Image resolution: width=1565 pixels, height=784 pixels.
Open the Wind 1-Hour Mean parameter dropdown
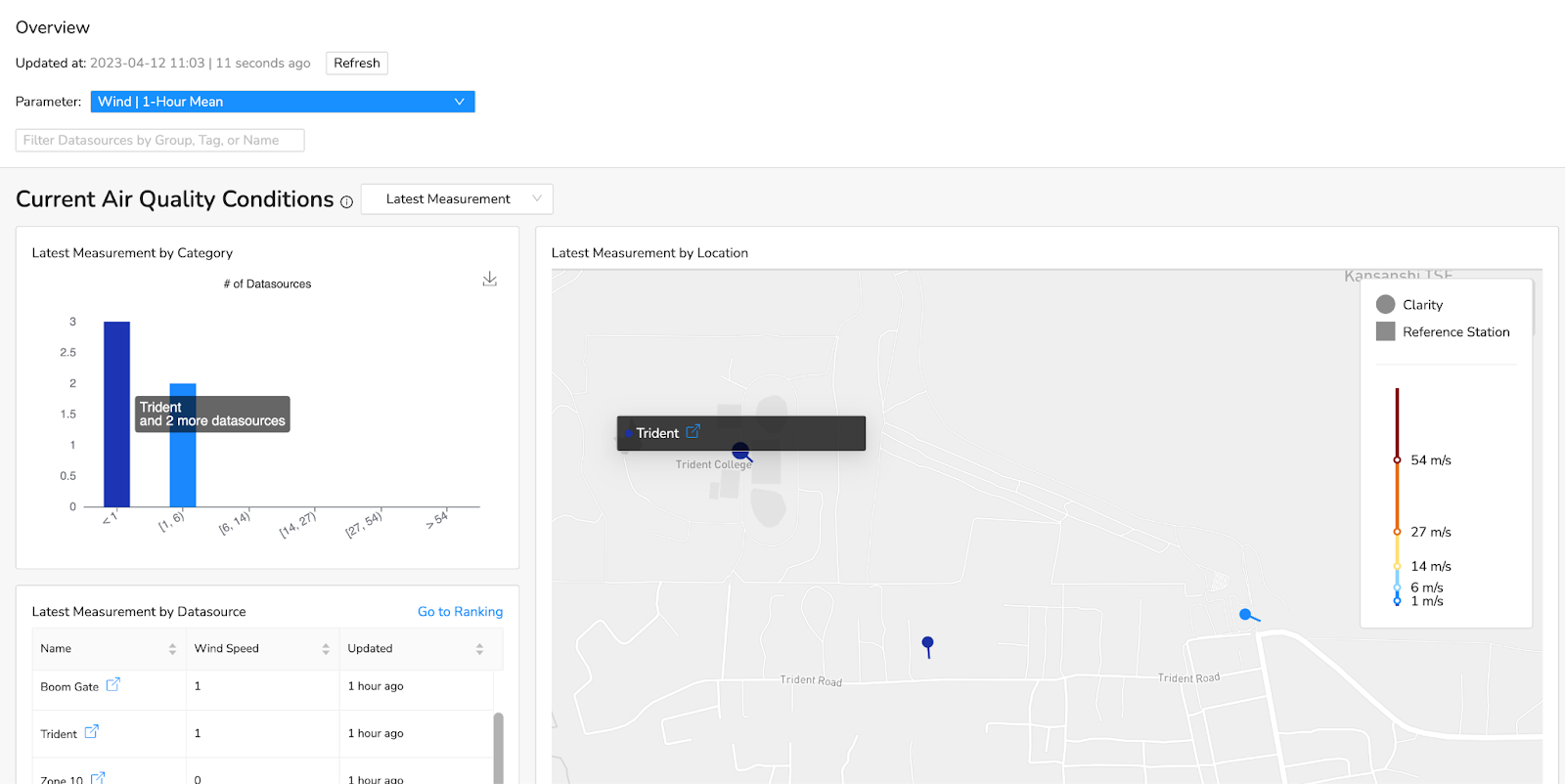pos(283,102)
